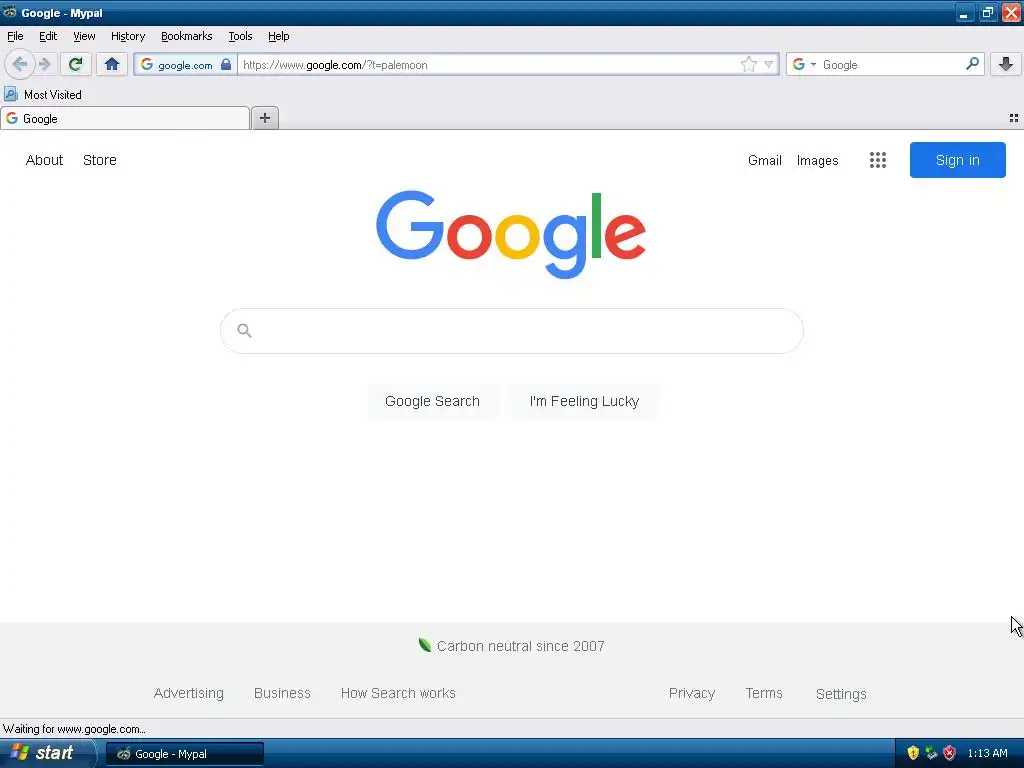Open the Help menu

pyautogui.click(x=279, y=36)
